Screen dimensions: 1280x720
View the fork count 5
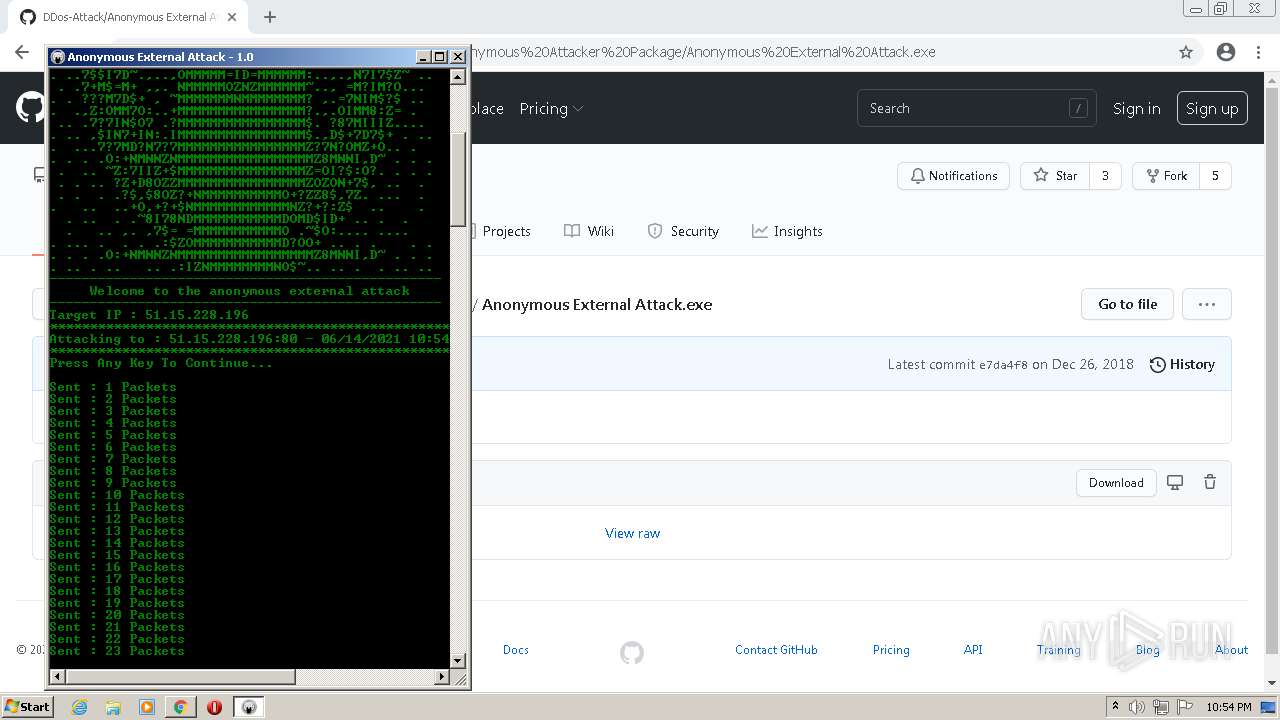click(1215, 176)
